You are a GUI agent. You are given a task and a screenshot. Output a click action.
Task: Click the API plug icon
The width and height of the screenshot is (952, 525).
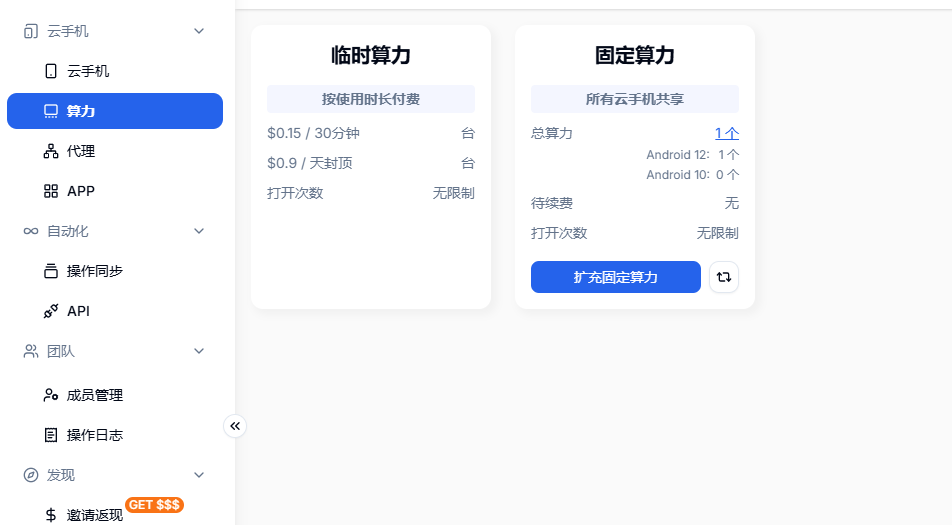pos(51,311)
